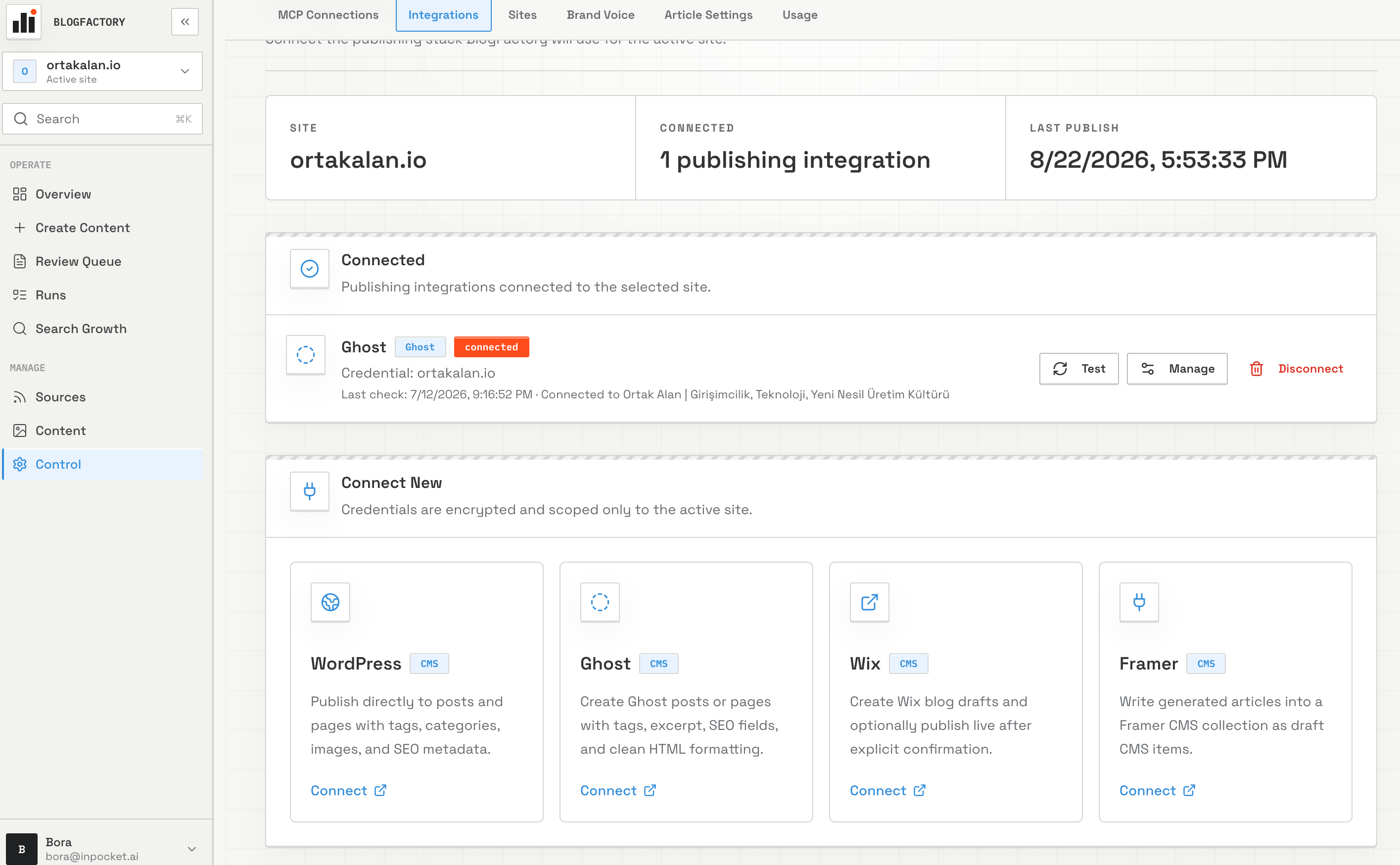1400x865 pixels.
Task: Click the BlogFactory logo icon
Action: point(23,22)
